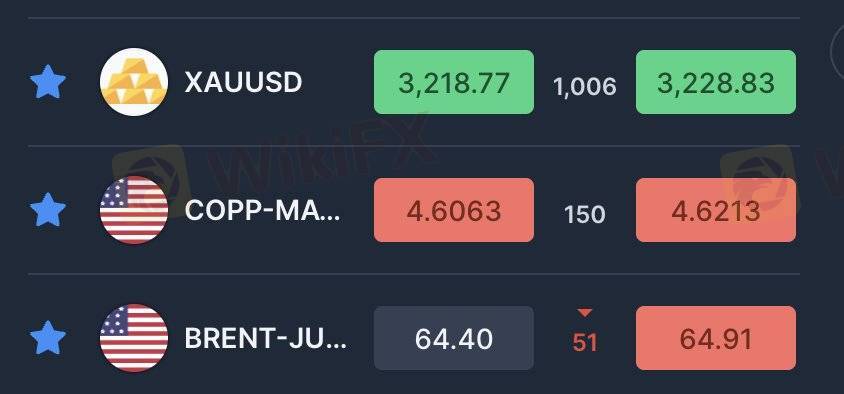Tap the XAUUSD buy price 3,228.83
844x394 pixels.
(716, 82)
